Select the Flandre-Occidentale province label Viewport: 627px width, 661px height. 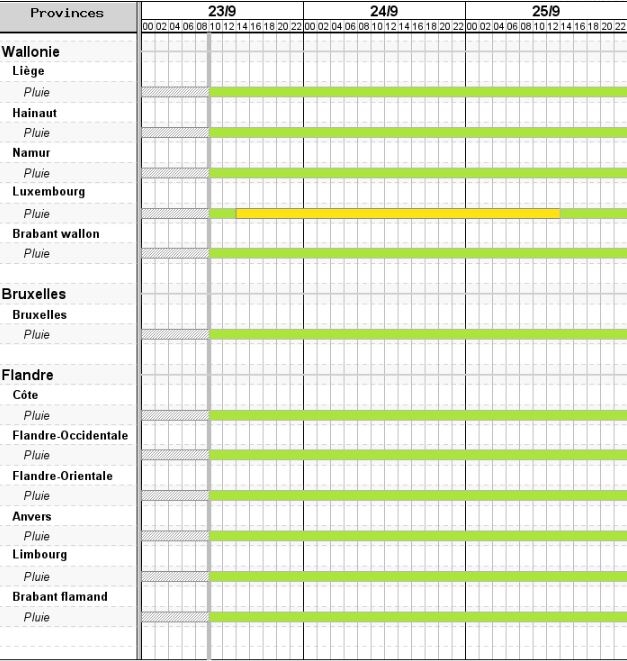point(70,435)
